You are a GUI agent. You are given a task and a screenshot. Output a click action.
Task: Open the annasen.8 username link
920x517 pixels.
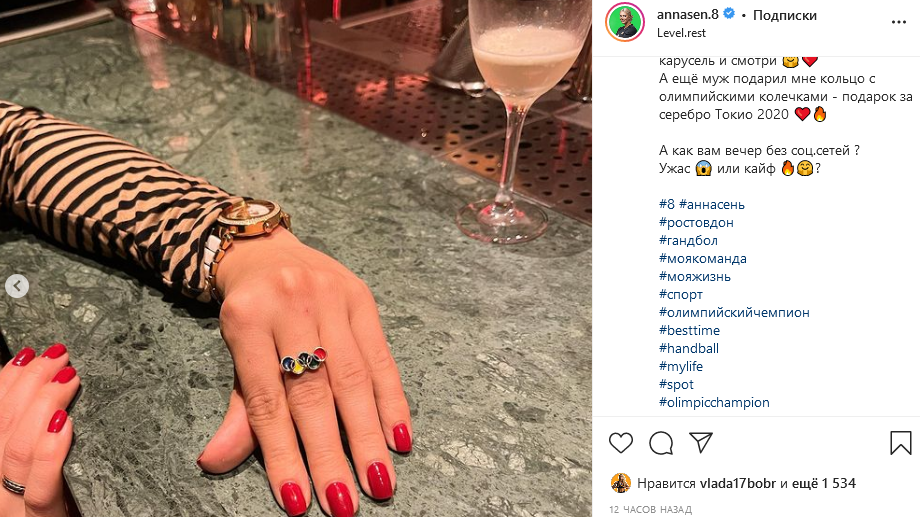tap(688, 14)
